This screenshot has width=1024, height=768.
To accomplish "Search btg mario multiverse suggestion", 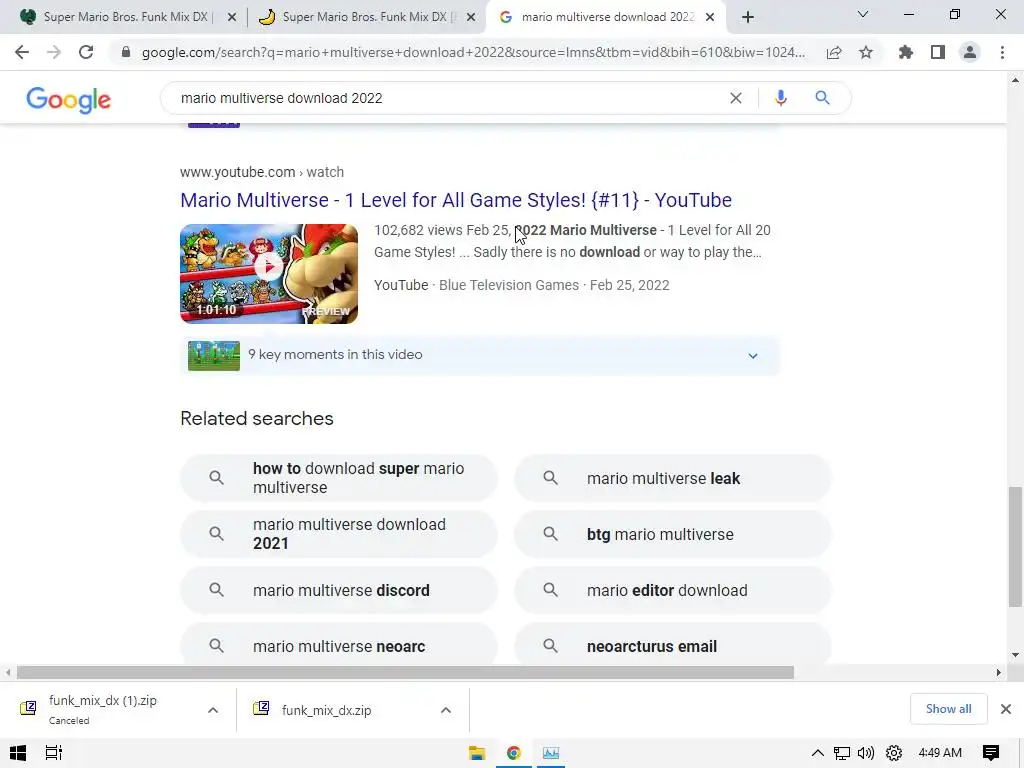I will coord(673,534).
